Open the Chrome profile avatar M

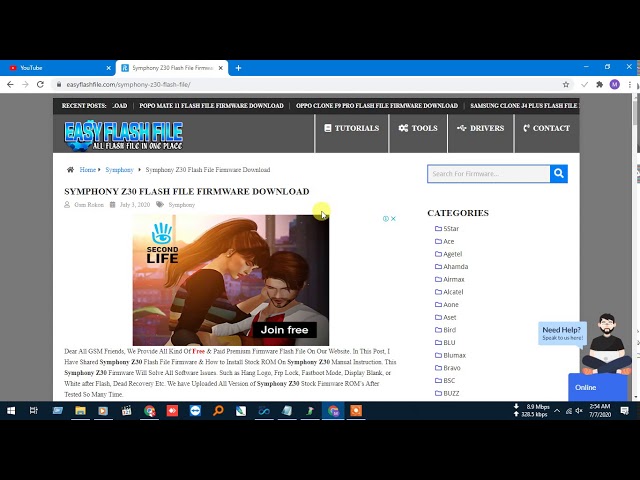(x=615, y=84)
